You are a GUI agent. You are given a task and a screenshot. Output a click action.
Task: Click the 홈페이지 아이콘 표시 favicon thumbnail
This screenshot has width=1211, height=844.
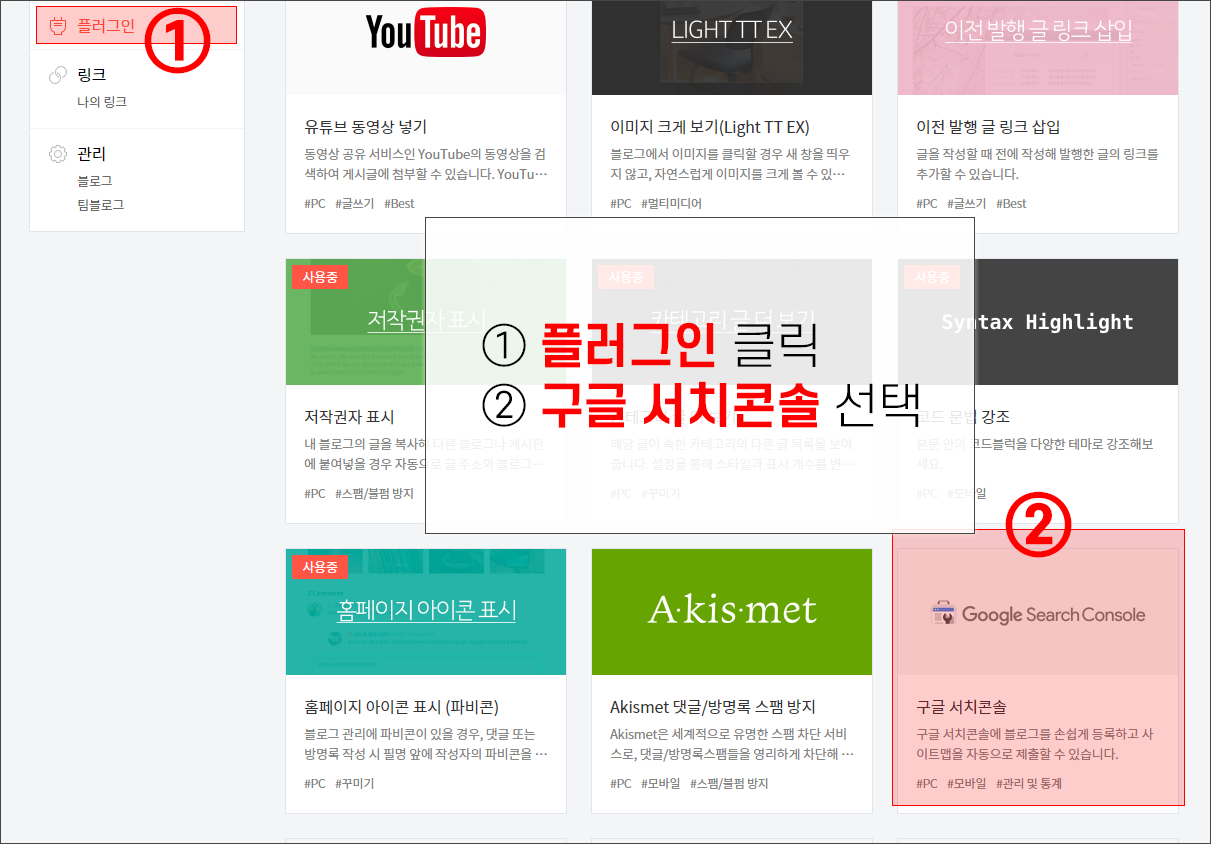click(426, 612)
